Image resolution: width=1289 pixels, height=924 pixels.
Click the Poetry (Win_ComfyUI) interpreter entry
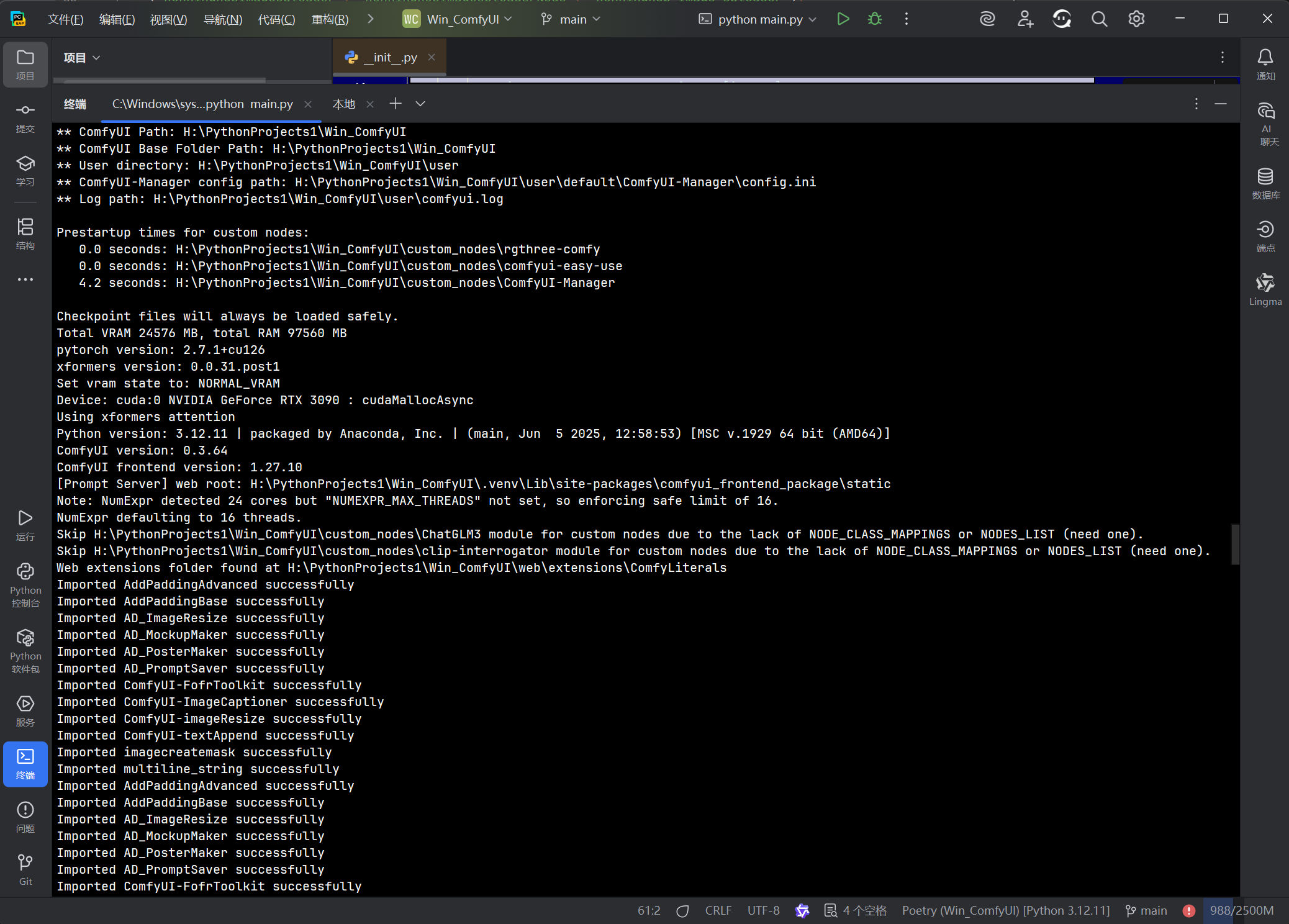(1006, 910)
